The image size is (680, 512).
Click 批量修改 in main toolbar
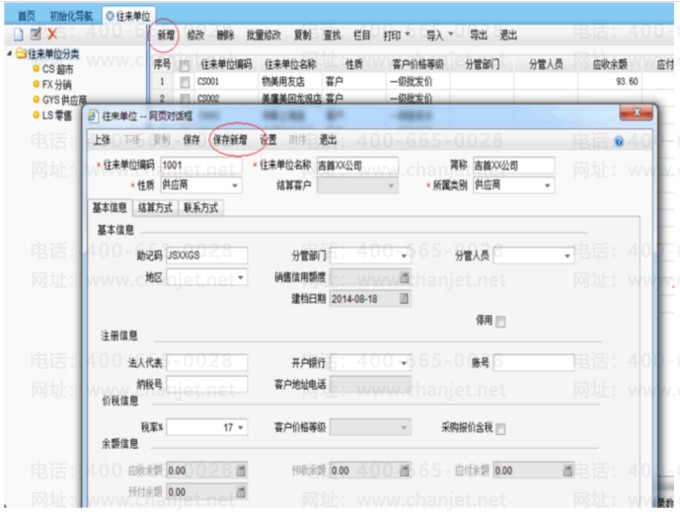click(264, 35)
